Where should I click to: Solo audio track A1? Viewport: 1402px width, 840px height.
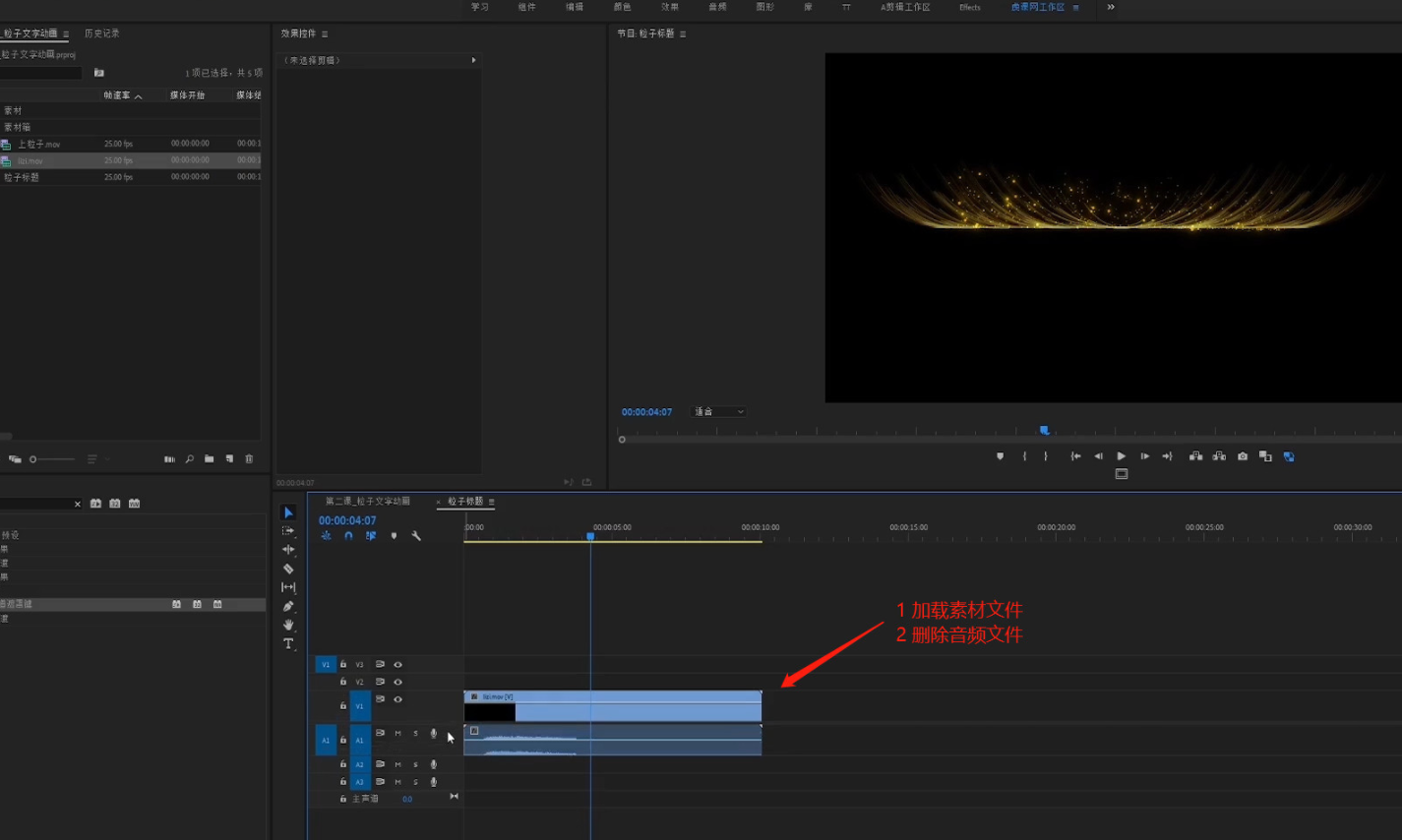[x=415, y=733]
